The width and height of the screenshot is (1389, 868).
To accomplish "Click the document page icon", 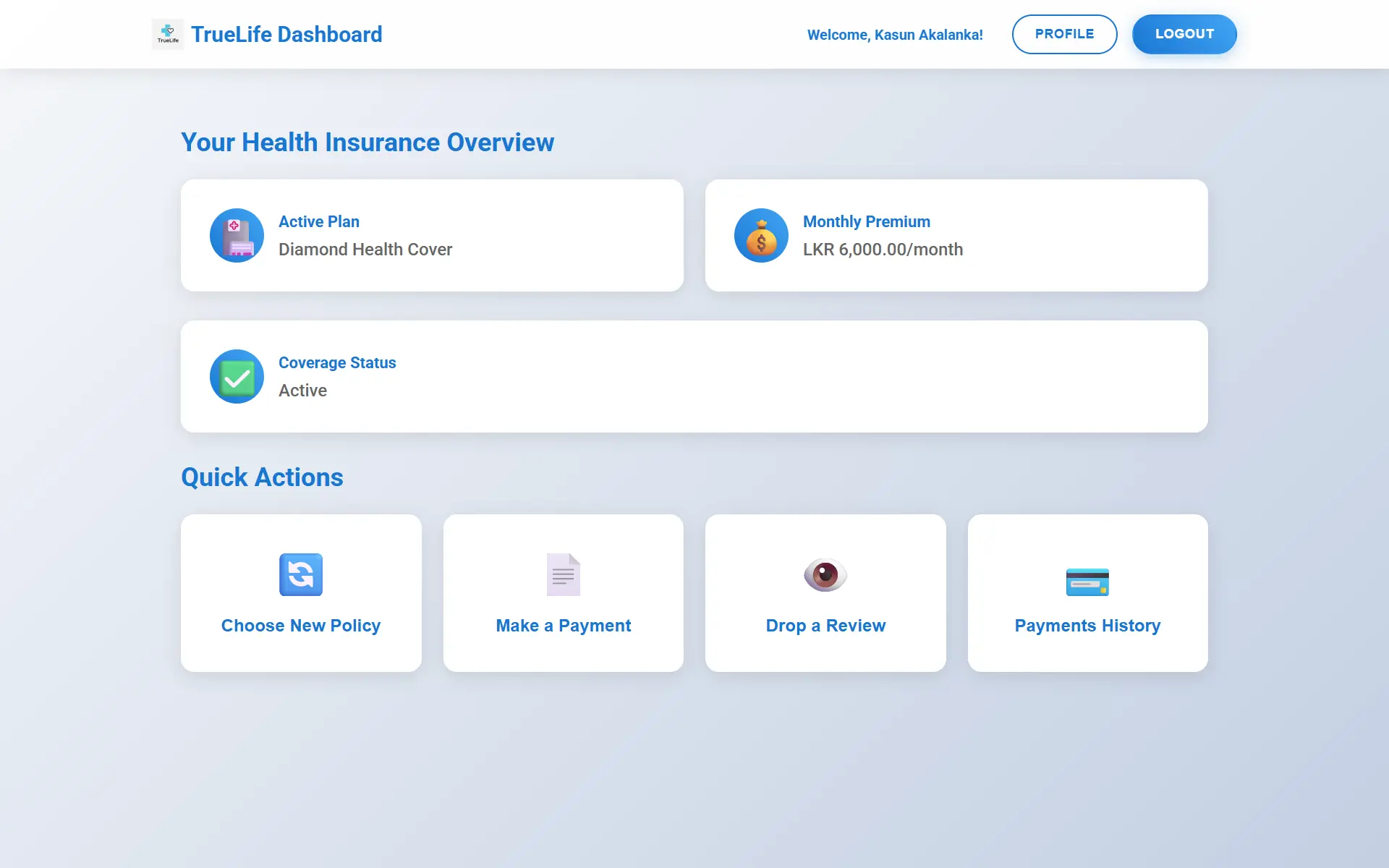I will pyautogui.click(x=563, y=575).
